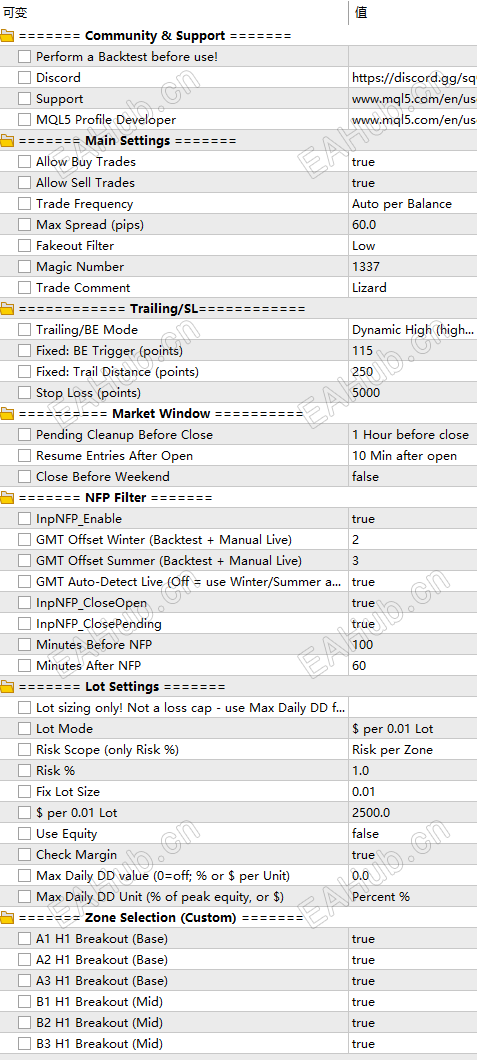This screenshot has height=1060, width=477.
Task: Click the Market Window folder icon
Action: click(7, 414)
